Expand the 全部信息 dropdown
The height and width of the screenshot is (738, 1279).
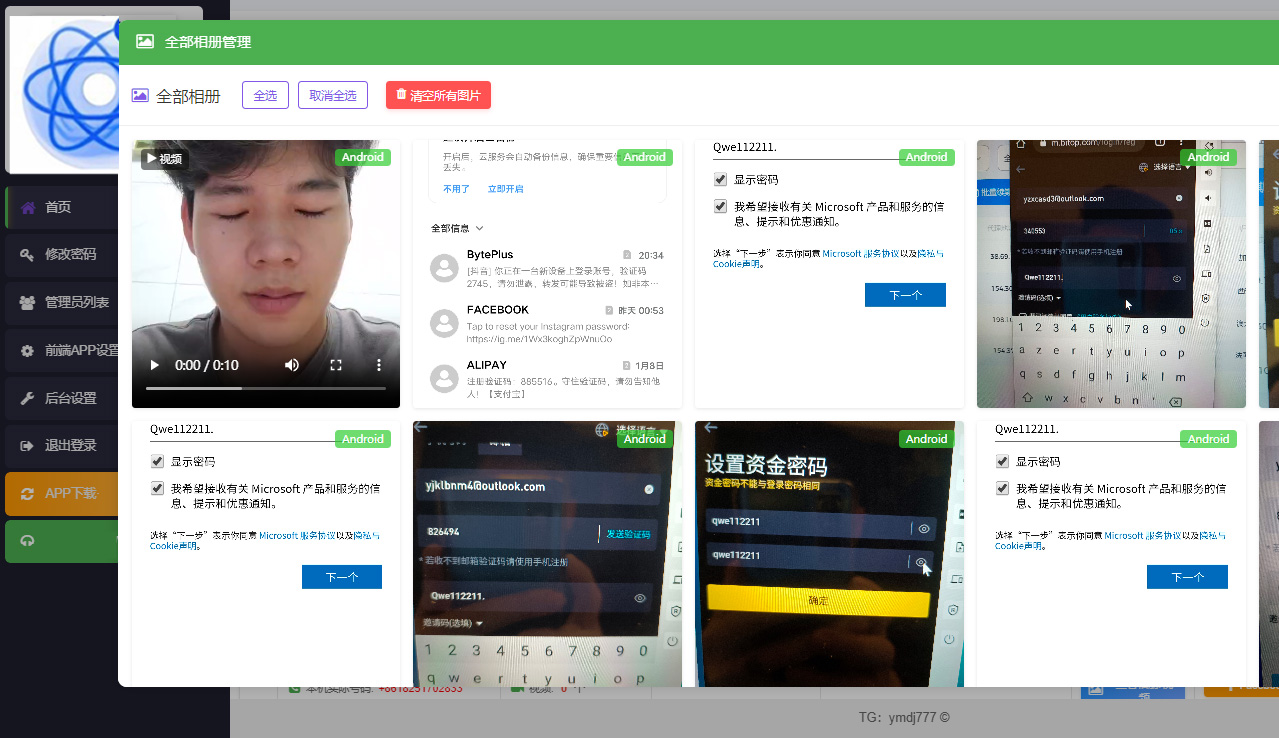click(x=457, y=228)
